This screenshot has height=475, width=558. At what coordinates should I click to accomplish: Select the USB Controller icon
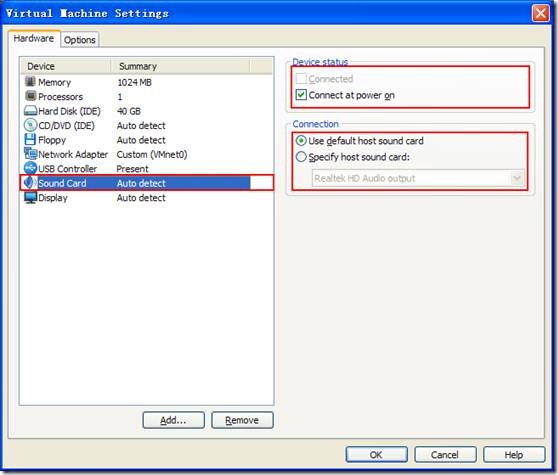click(30, 168)
